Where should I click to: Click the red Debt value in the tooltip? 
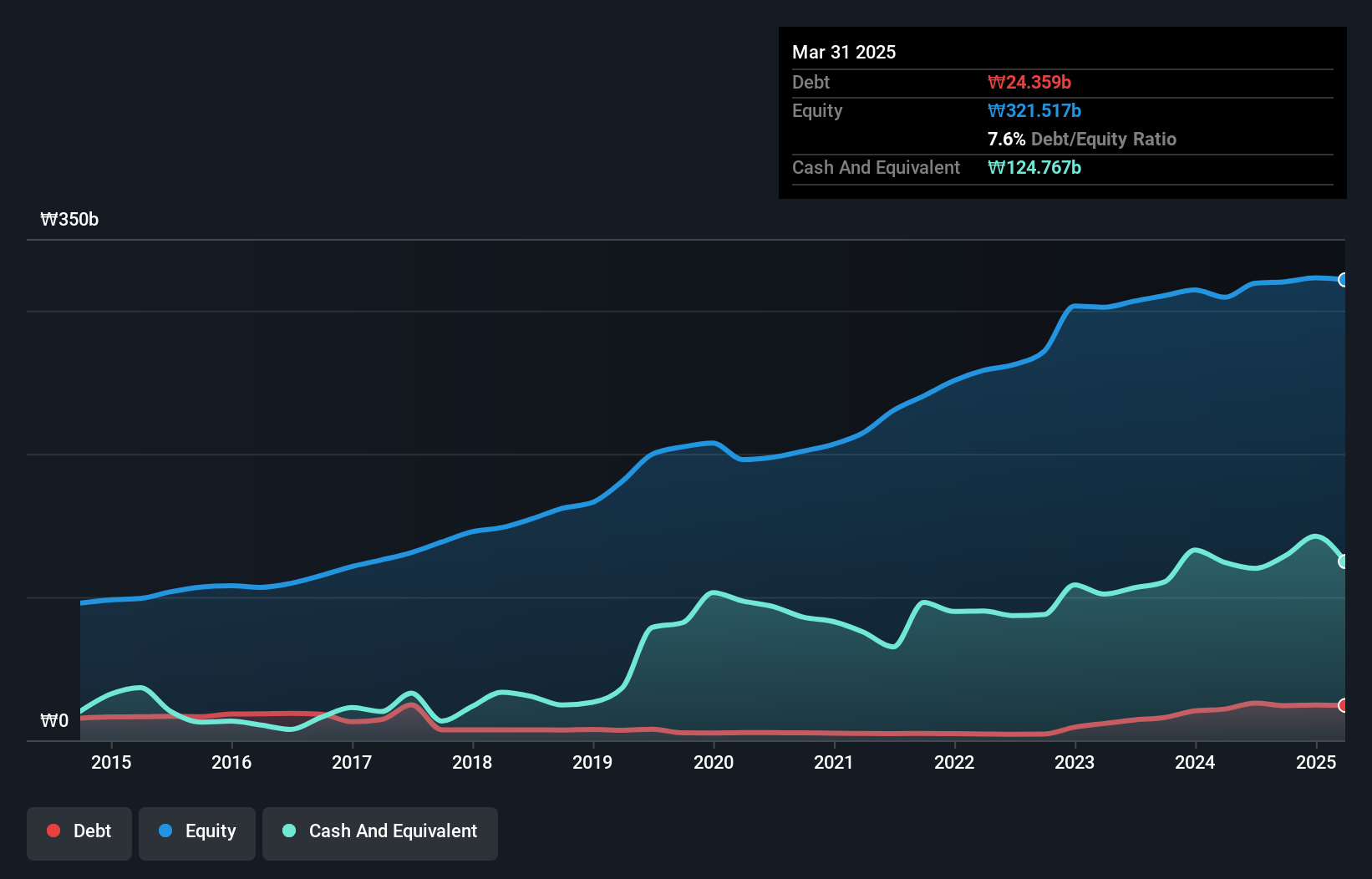[1029, 82]
